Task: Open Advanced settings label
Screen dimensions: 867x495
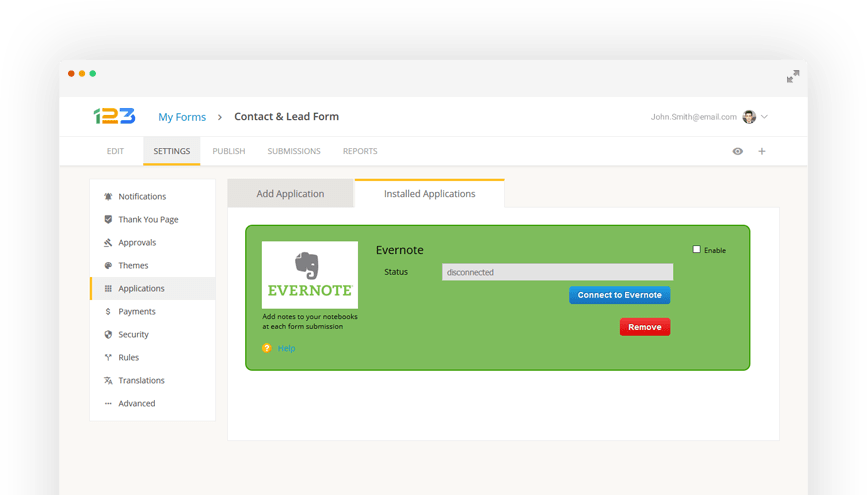Action: click(x=137, y=403)
